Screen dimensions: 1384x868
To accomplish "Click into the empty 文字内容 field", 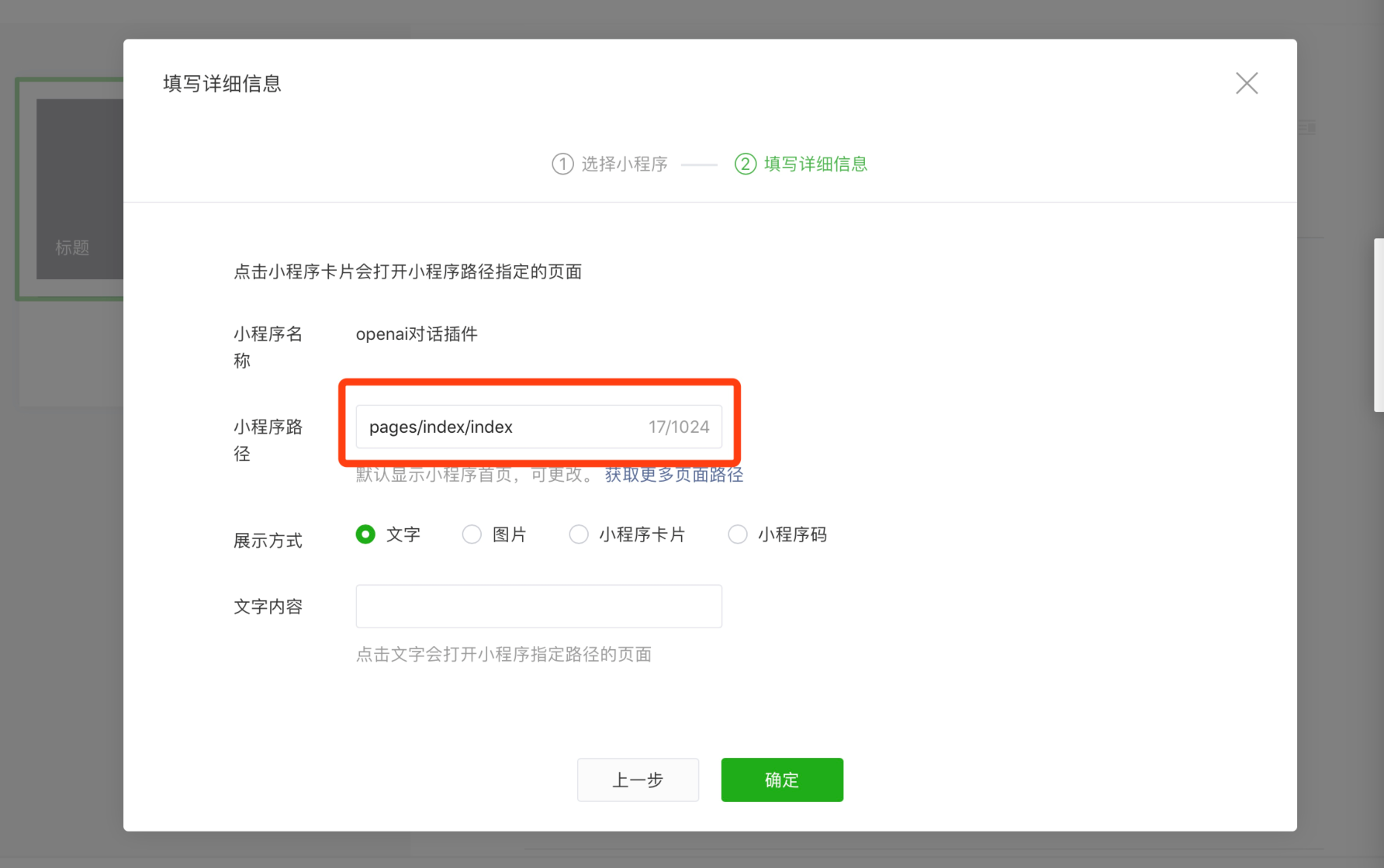I will pos(538,606).
